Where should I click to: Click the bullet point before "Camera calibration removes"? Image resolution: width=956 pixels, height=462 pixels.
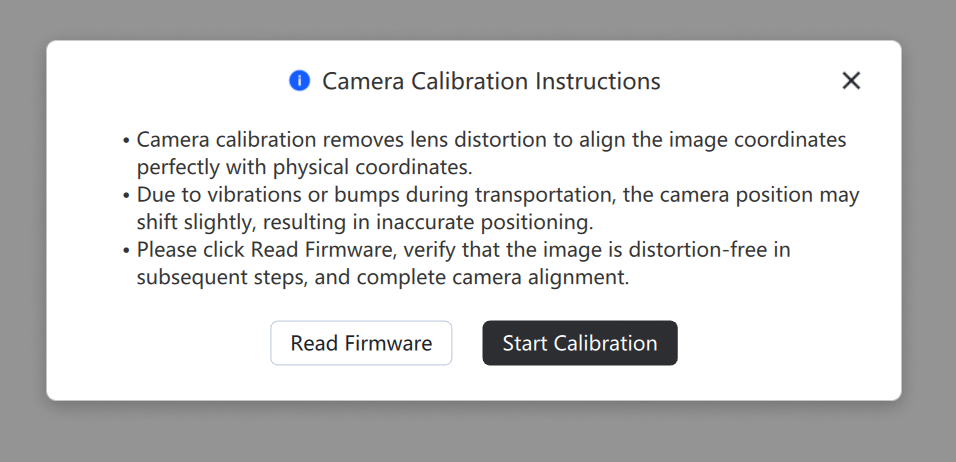(x=127, y=141)
